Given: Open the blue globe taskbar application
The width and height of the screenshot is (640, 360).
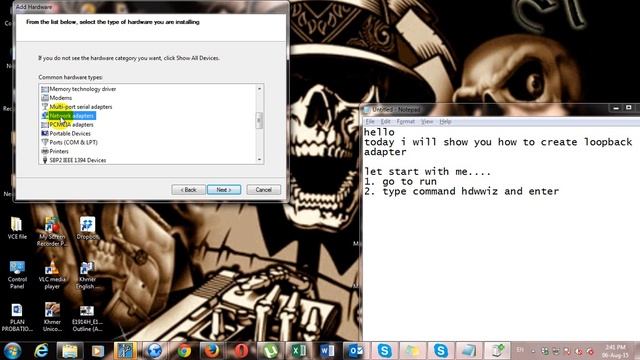Looking at the screenshot, I should (155, 351).
